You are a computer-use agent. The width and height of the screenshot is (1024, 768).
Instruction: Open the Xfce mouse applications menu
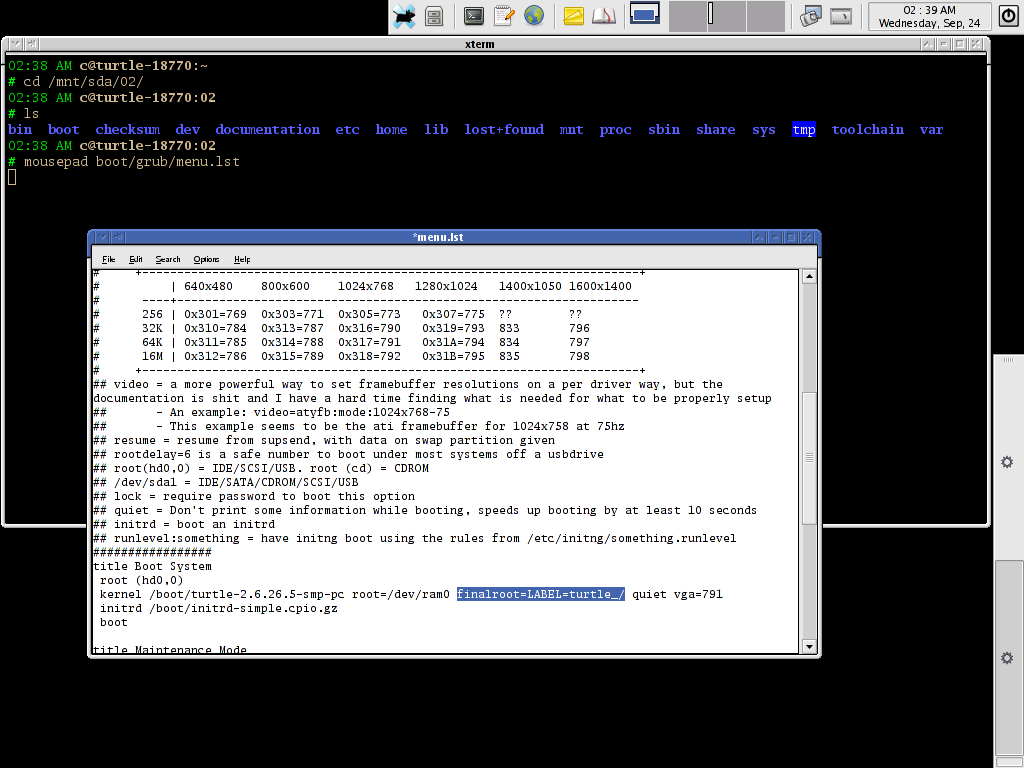pos(404,16)
